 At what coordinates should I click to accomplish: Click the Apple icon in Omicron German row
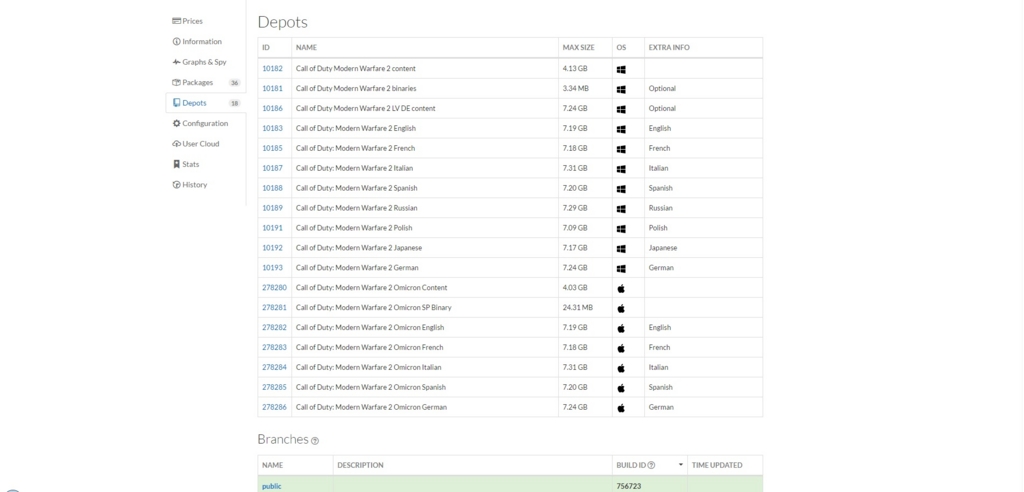click(x=621, y=408)
